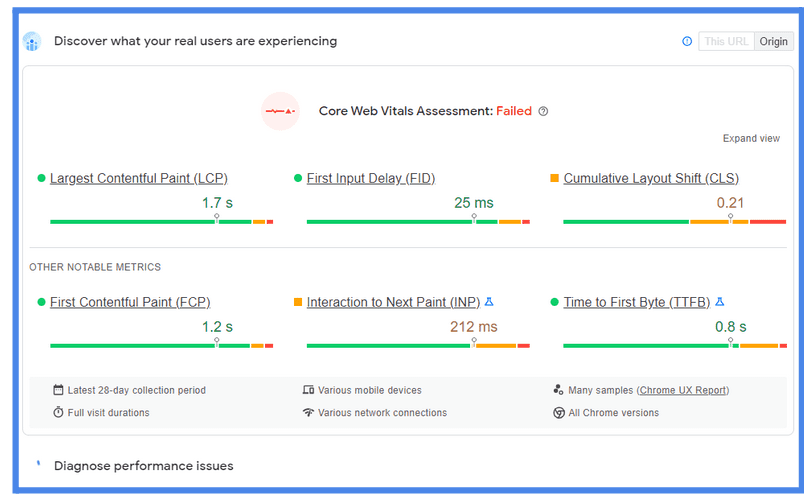
Task: Click the red segment of CLS distribution bar
Action: (768, 222)
